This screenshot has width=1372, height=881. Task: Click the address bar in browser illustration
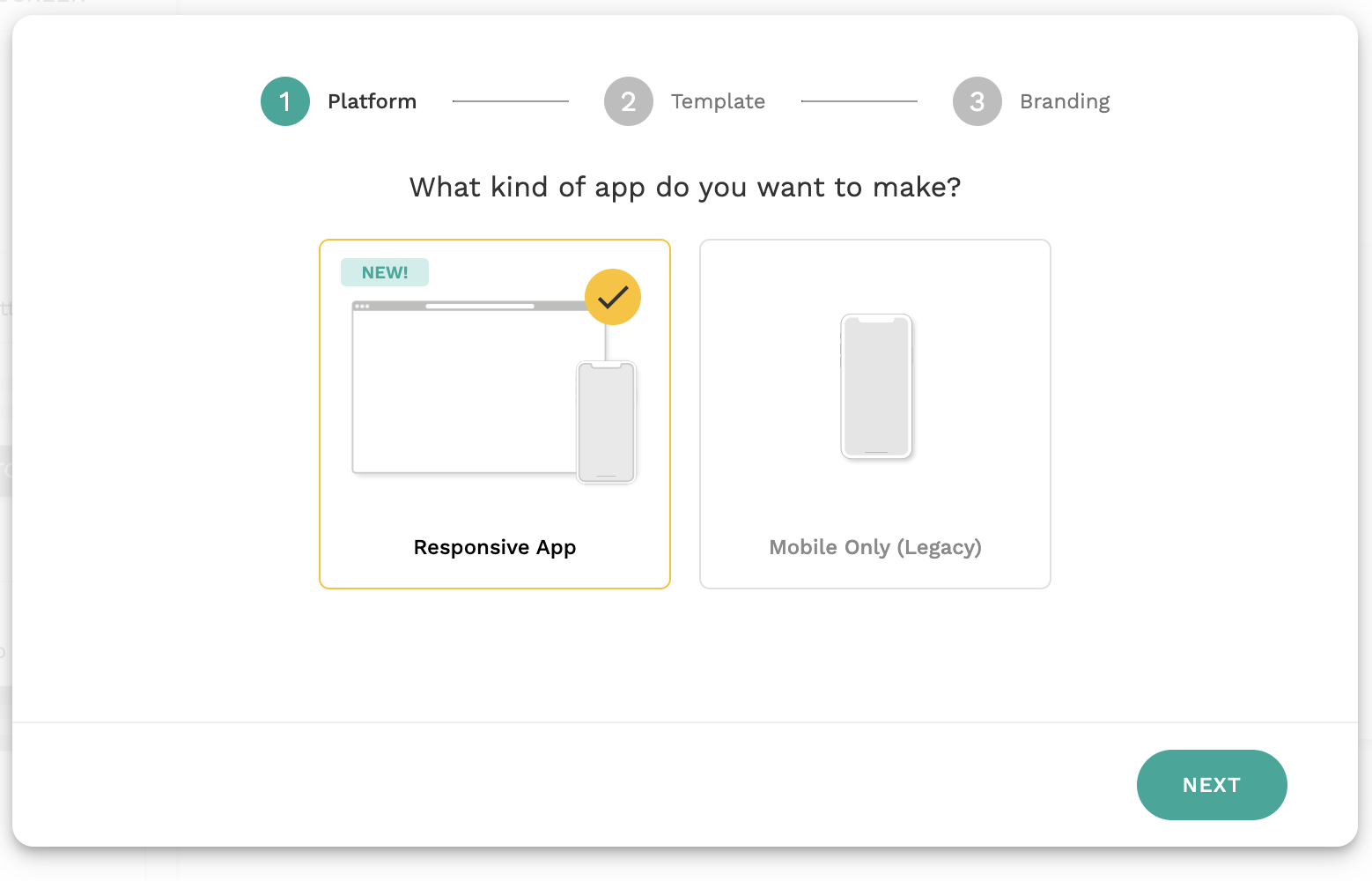click(480, 306)
